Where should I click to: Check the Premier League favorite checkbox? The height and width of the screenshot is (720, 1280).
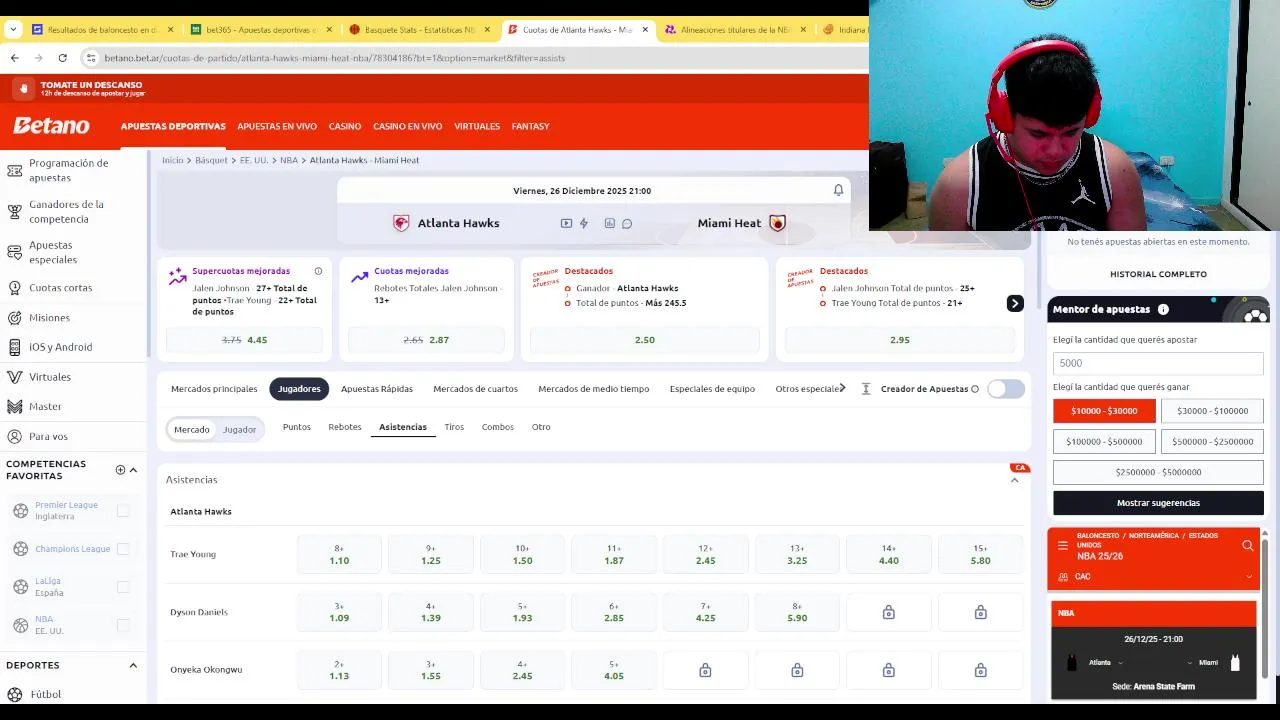click(x=123, y=511)
